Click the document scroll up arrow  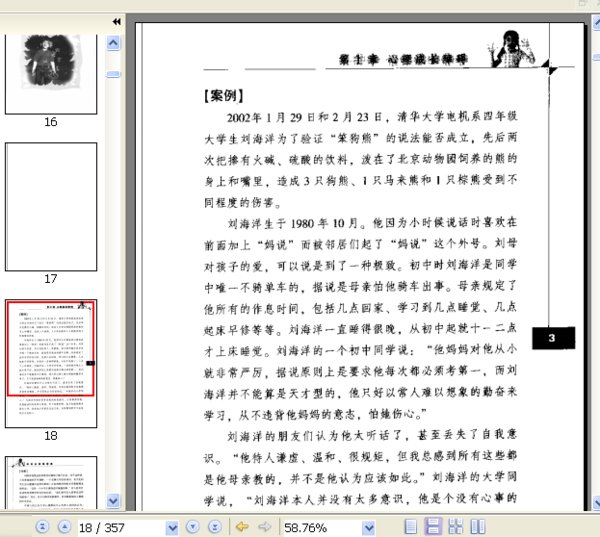point(596,23)
